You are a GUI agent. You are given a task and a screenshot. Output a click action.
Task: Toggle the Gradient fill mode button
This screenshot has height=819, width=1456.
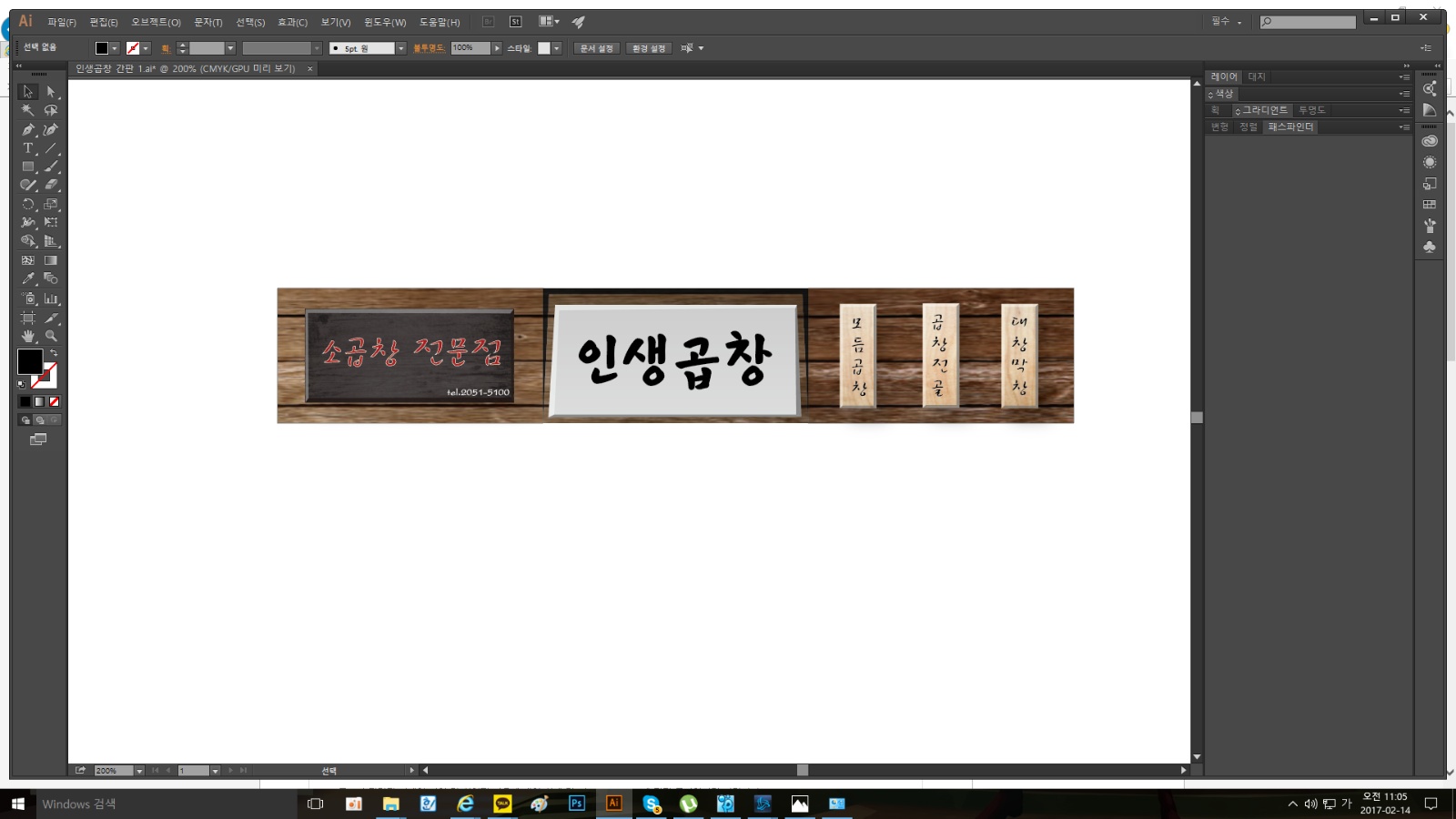pos(39,401)
